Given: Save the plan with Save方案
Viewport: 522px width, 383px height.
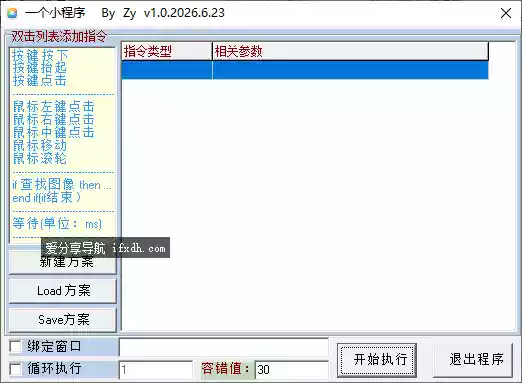Looking at the screenshot, I should point(63,320).
